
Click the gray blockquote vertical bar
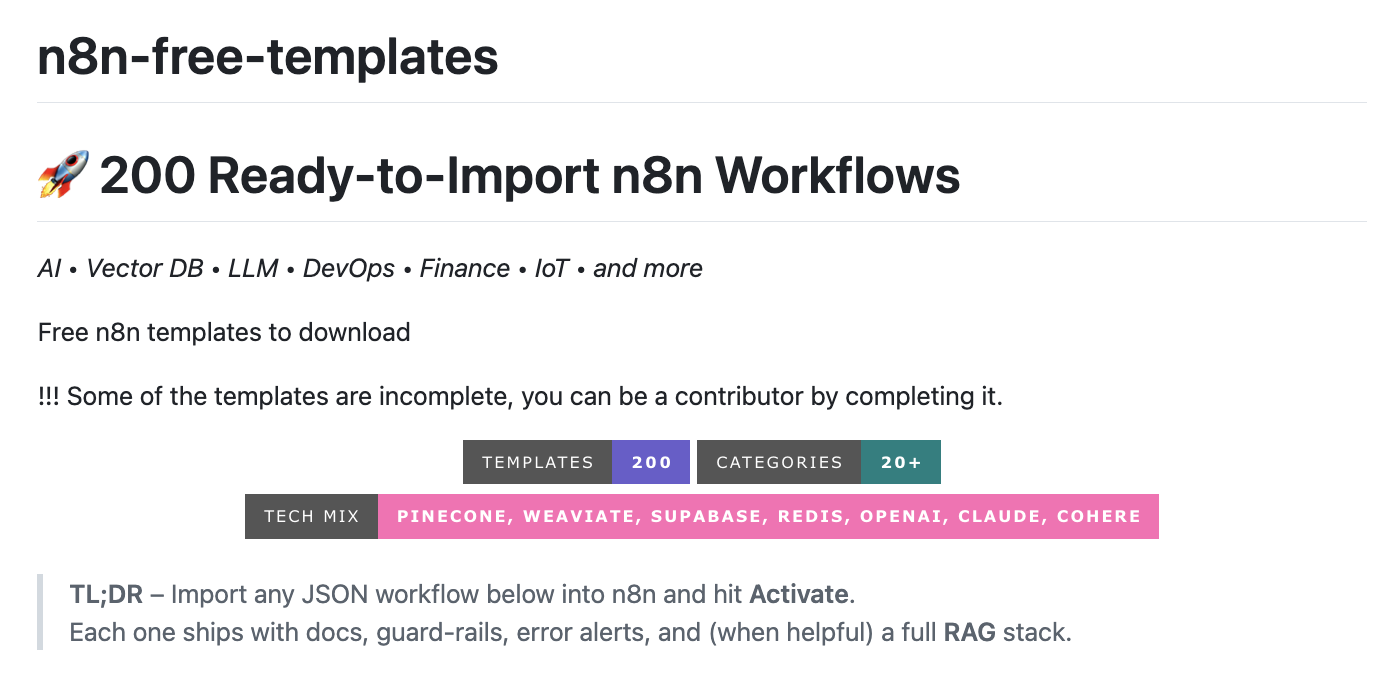[x=41, y=612]
